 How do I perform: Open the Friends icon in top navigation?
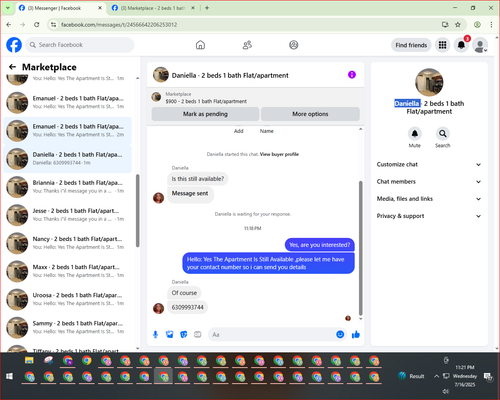247,45
